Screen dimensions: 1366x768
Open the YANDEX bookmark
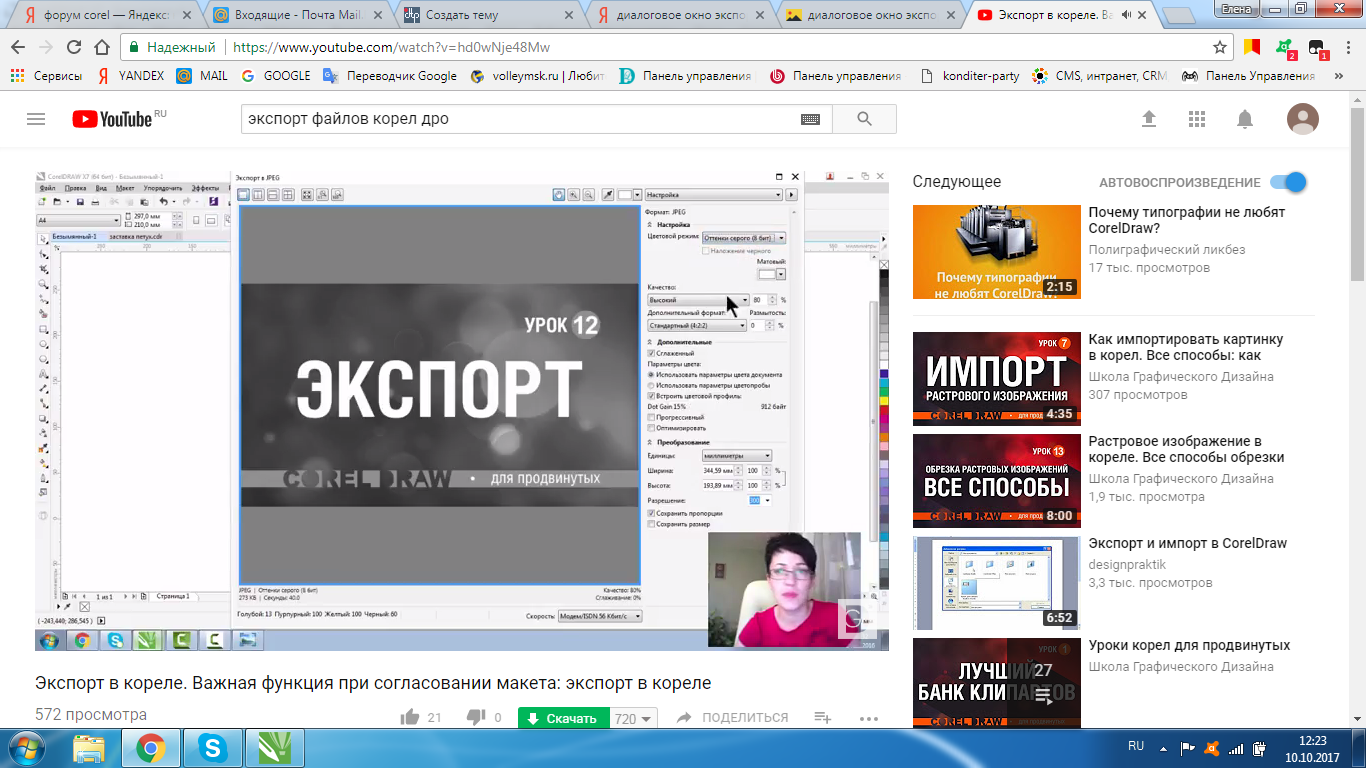click(x=131, y=75)
